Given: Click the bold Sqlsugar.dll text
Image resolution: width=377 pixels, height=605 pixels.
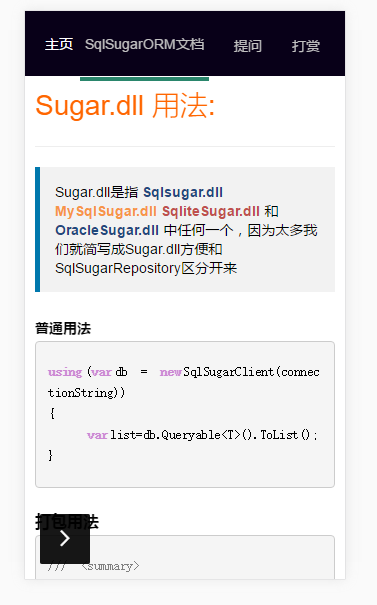Looking at the screenshot, I should [183, 192].
